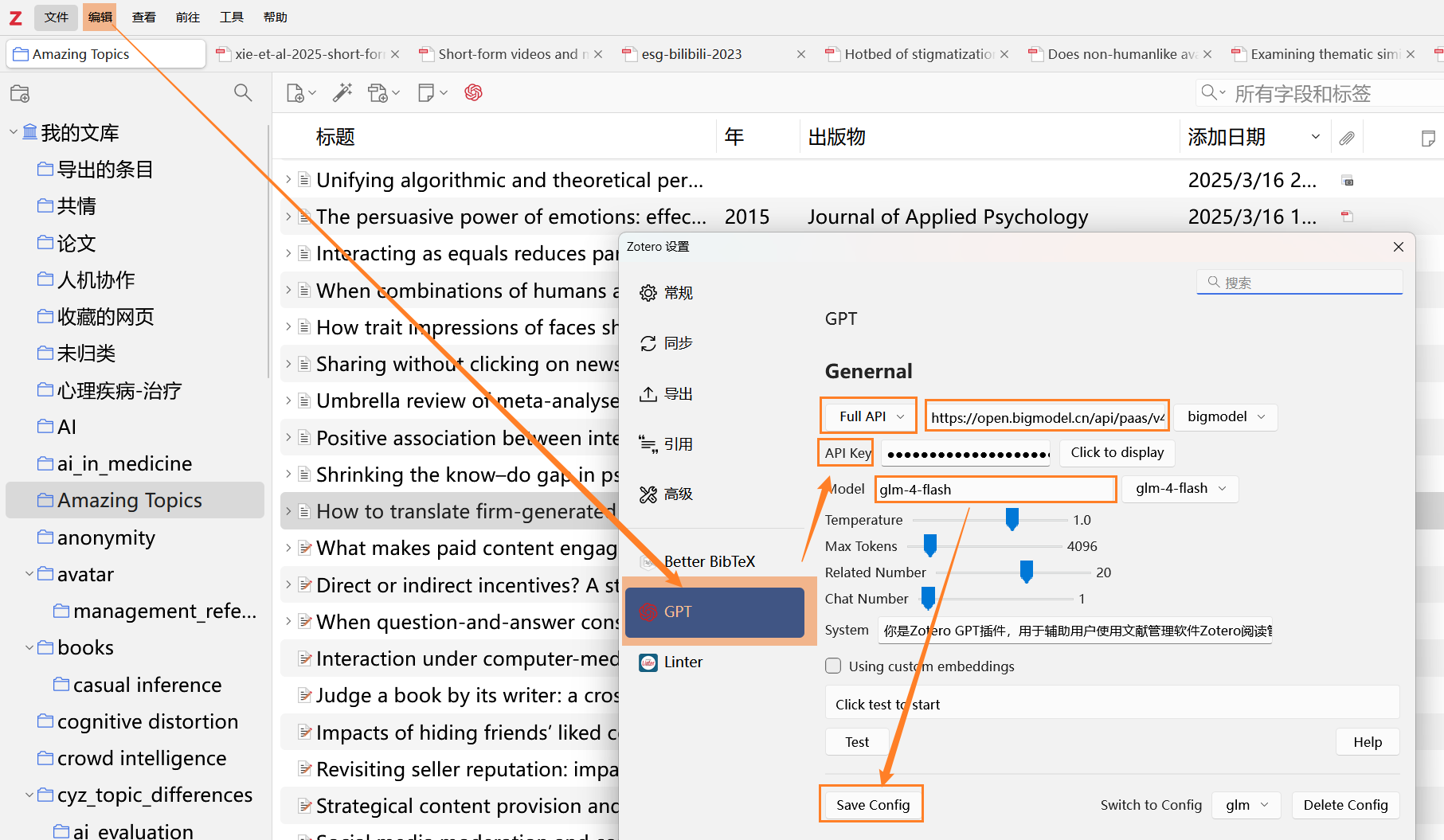Click the Temperature slider handle
The image size is (1444, 840).
[1012, 520]
